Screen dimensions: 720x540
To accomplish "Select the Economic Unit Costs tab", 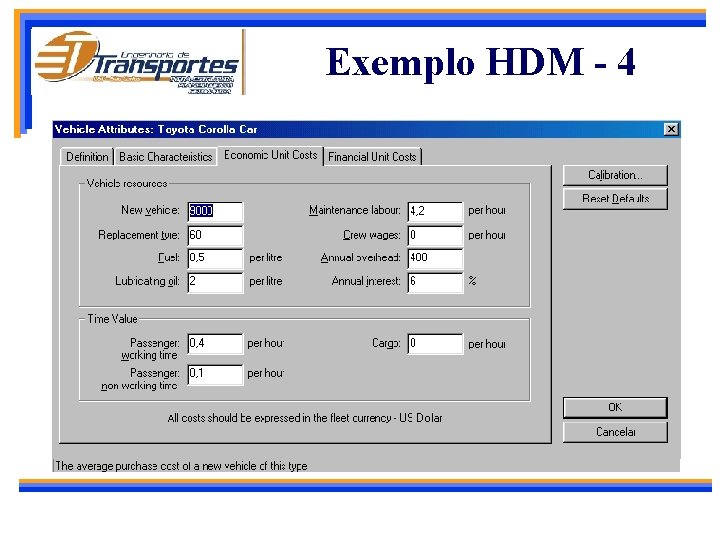I will pyautogui.click(x=270, y=155).
